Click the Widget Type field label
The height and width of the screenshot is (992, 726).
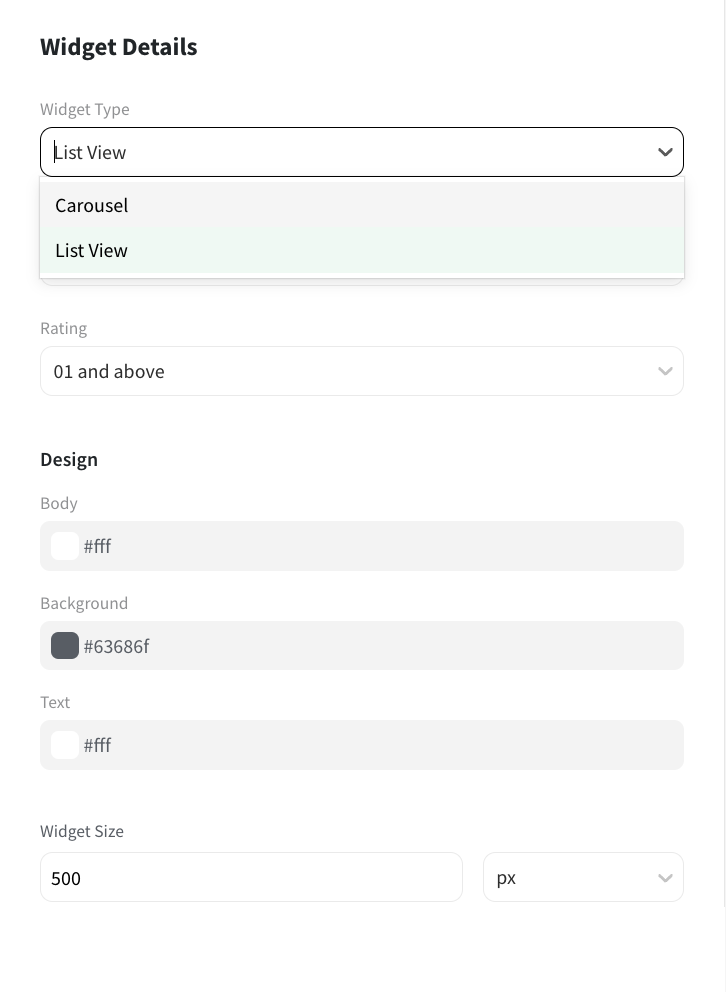tap(85, 109)
